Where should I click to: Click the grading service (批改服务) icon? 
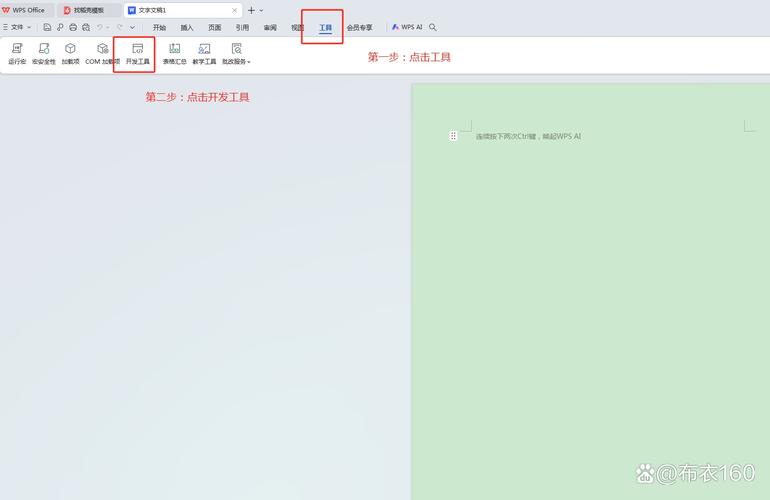pyautogui.click(x=236, y=49)
